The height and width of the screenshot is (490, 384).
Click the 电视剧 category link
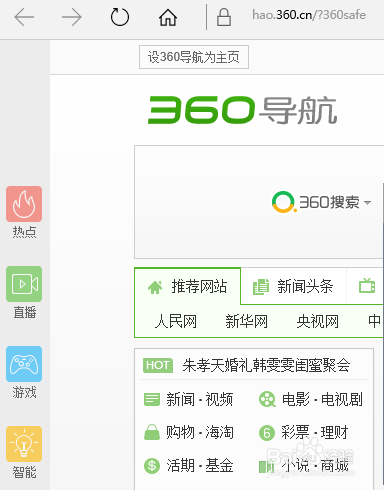click(342, 399)
